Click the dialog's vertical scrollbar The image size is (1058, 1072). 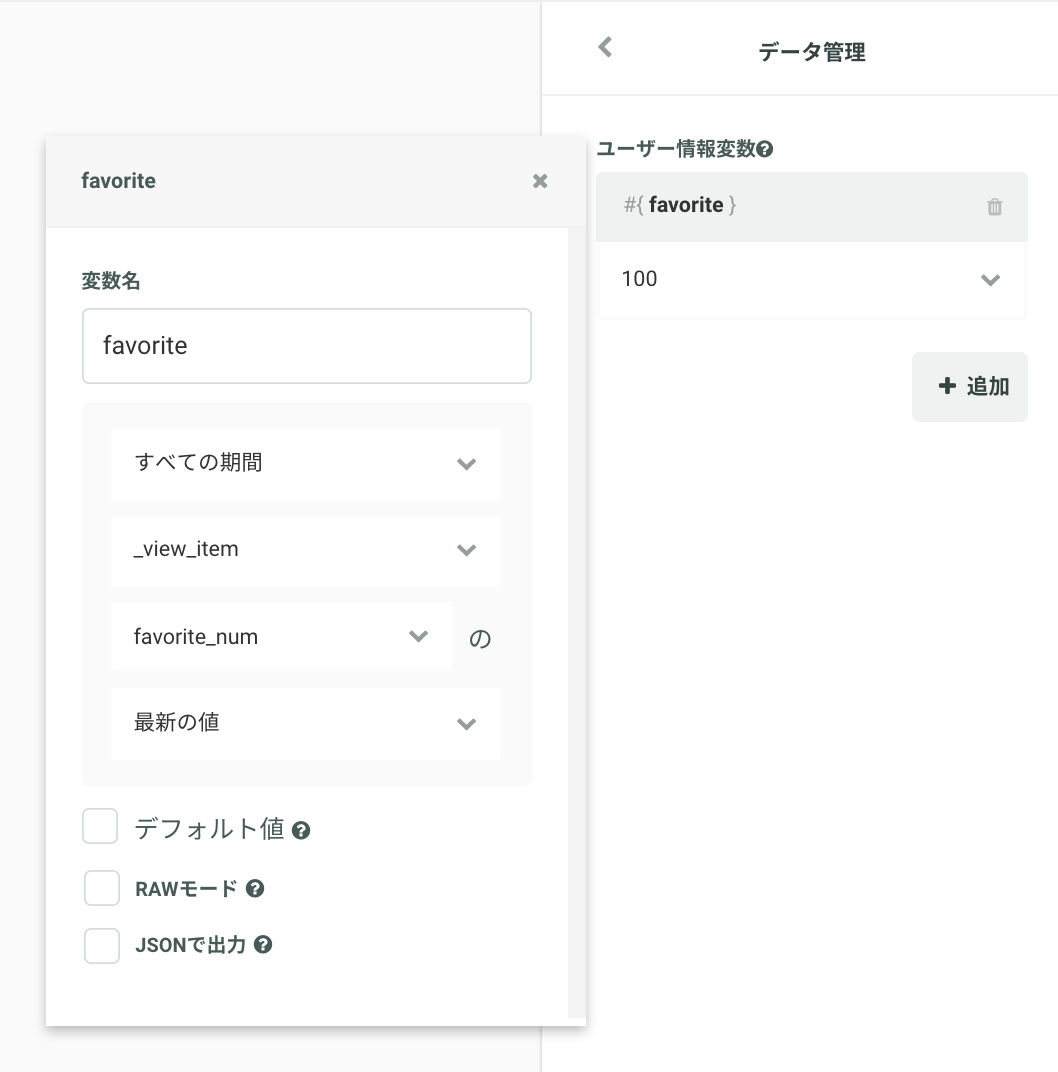tap(577, 622)
